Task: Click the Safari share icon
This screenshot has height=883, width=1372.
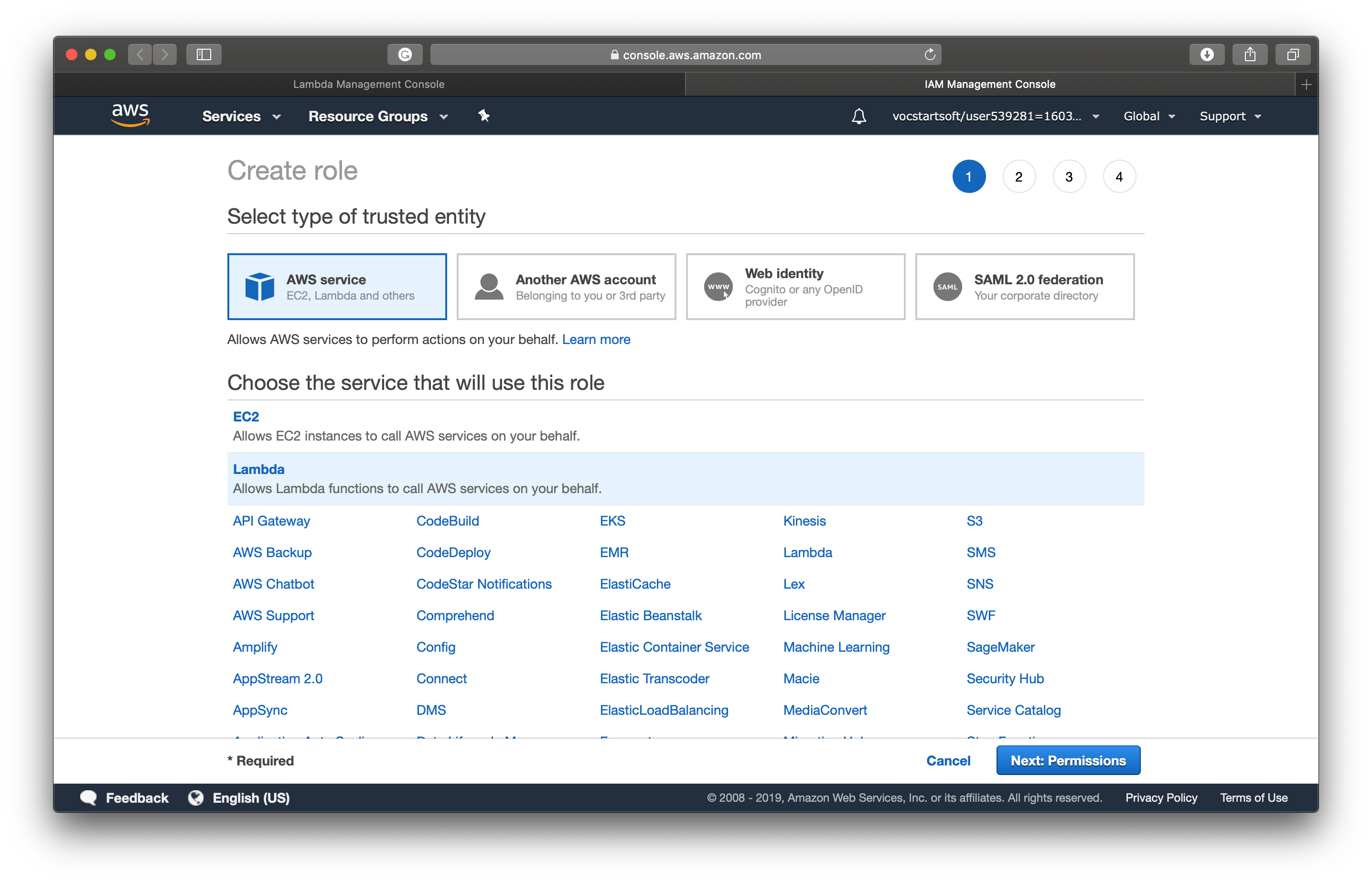Action: [1249, 54]
